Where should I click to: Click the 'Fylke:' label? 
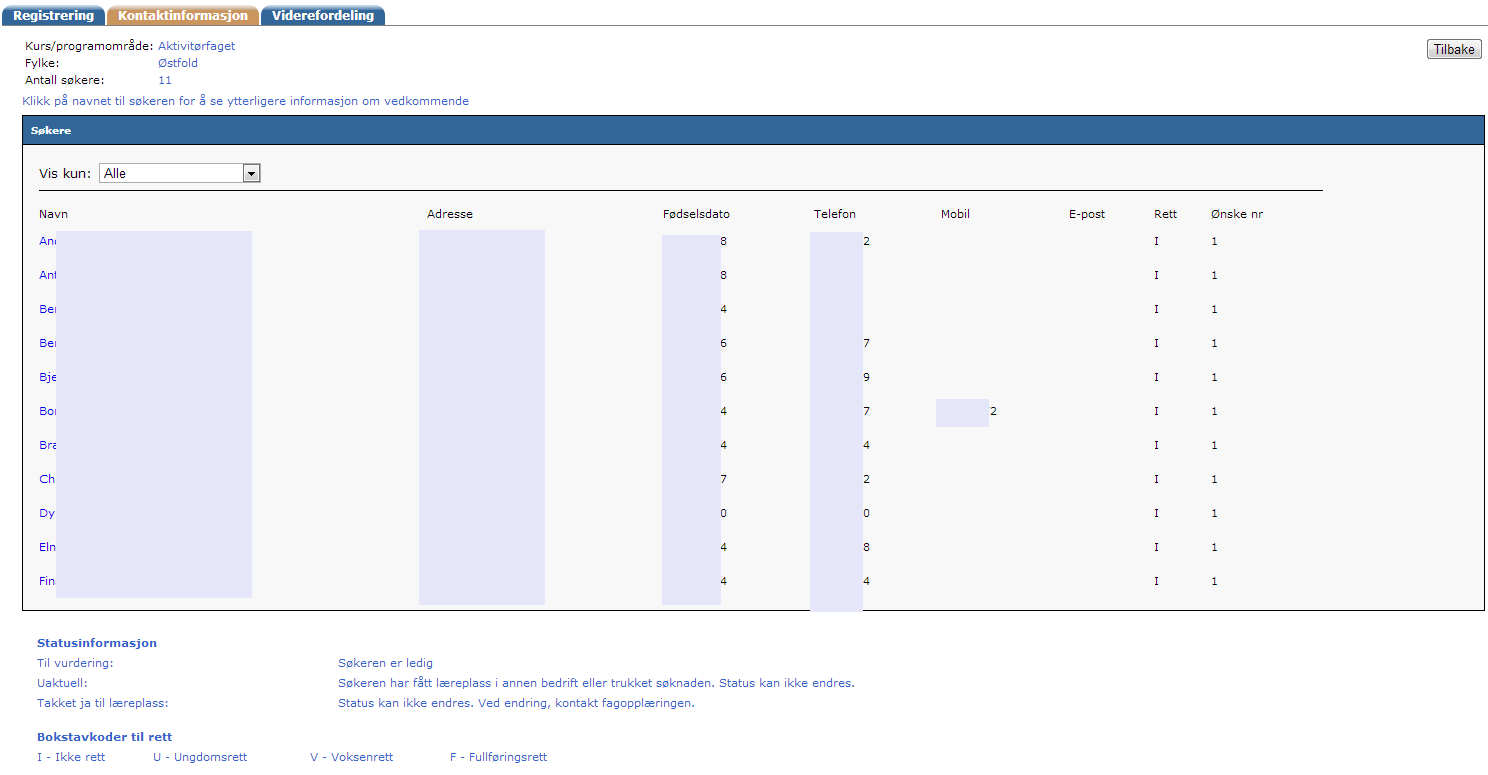coord(42,63)
